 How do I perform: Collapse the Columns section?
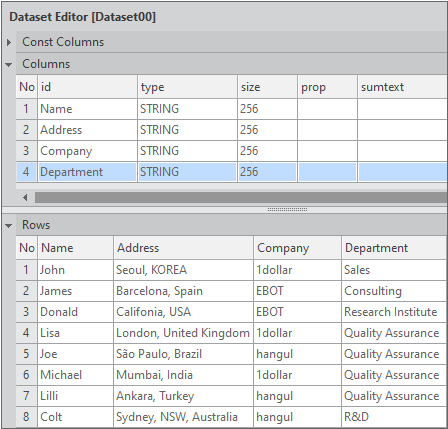9,64
